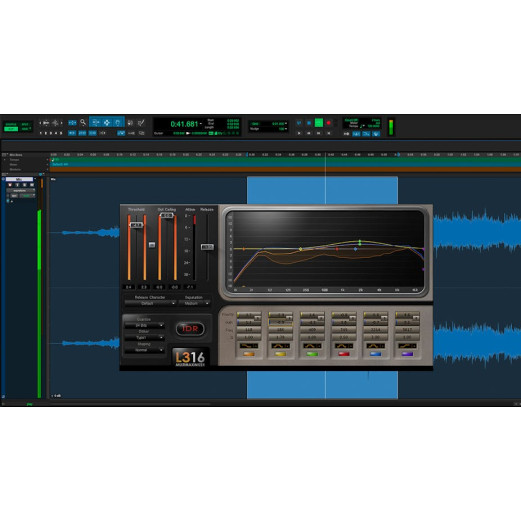Click filter shape icon of orange band
The height and width of the screenshot is (521, 521).
pos(249,346)
